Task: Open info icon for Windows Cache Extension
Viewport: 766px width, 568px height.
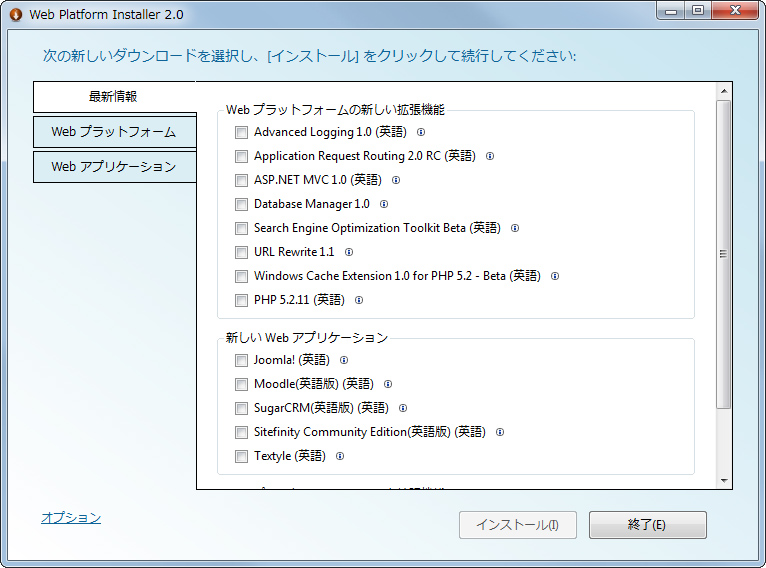Action: coord(555,276)
